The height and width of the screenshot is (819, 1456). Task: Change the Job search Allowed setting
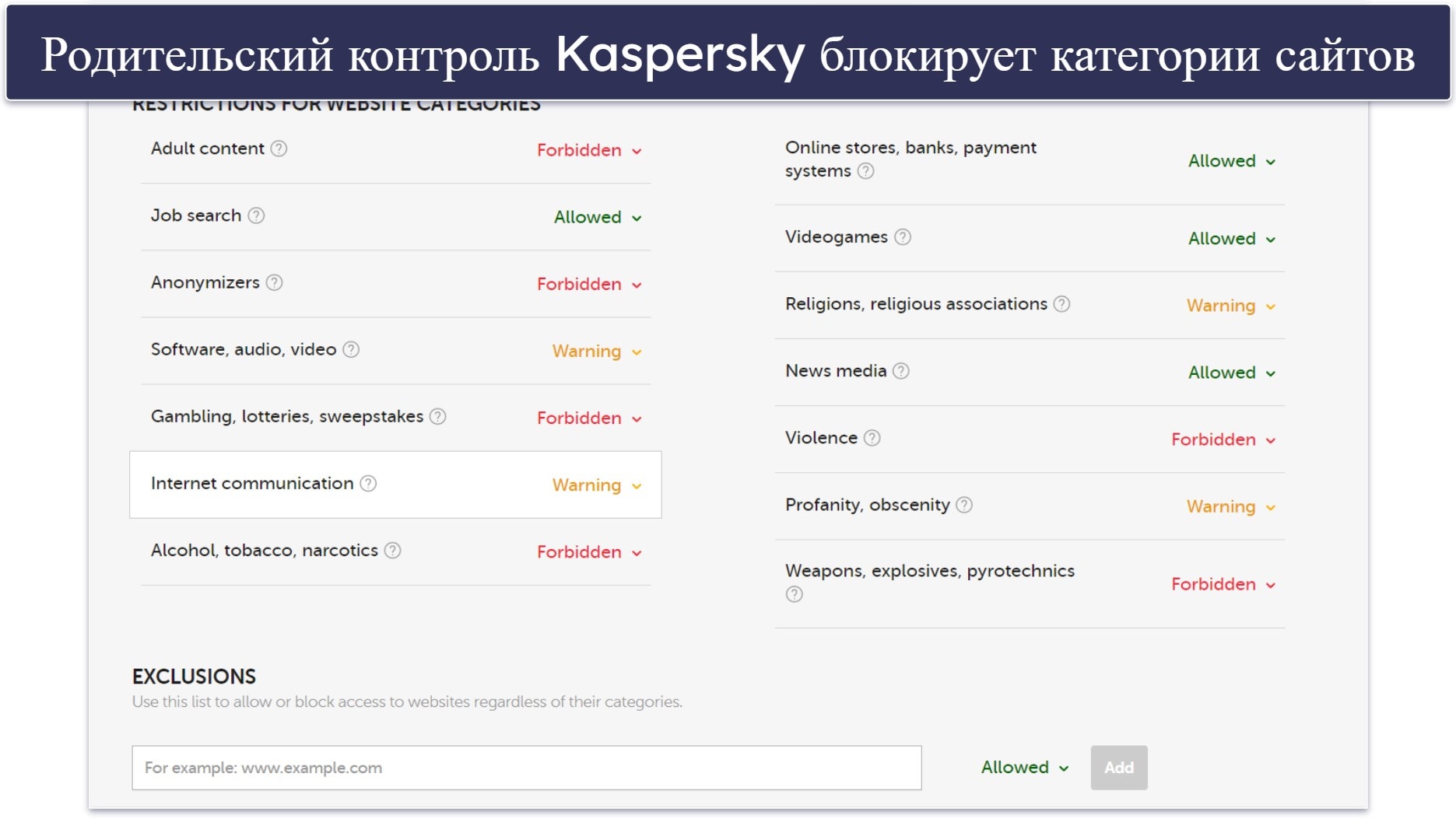pyautogui.click(x=598, y=217)
